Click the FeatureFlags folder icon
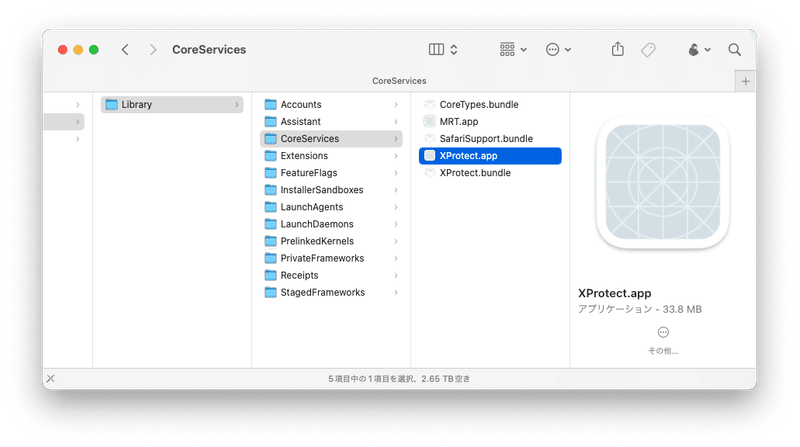 tap(270, 173)
